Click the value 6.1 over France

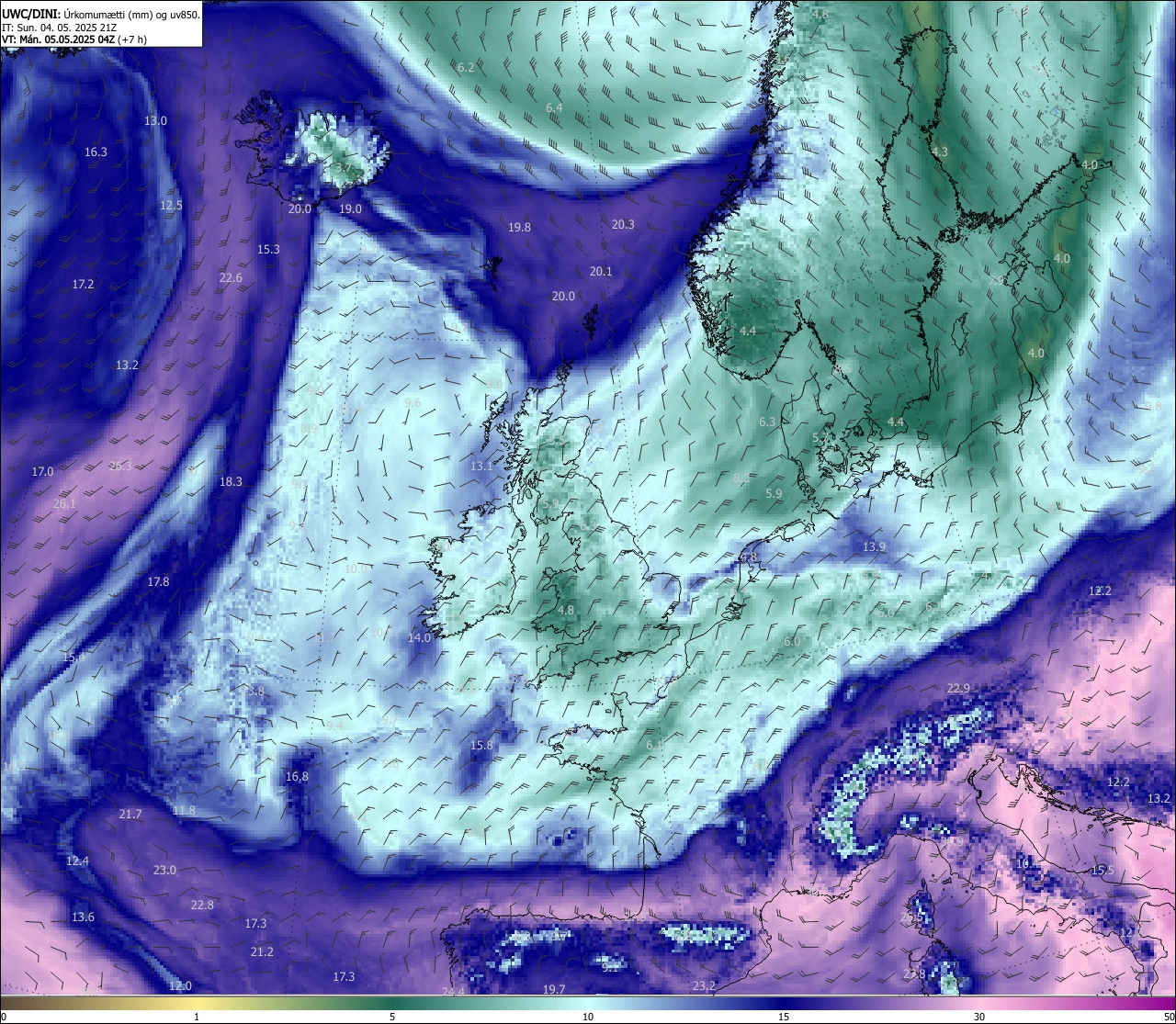tap(654, 746)
